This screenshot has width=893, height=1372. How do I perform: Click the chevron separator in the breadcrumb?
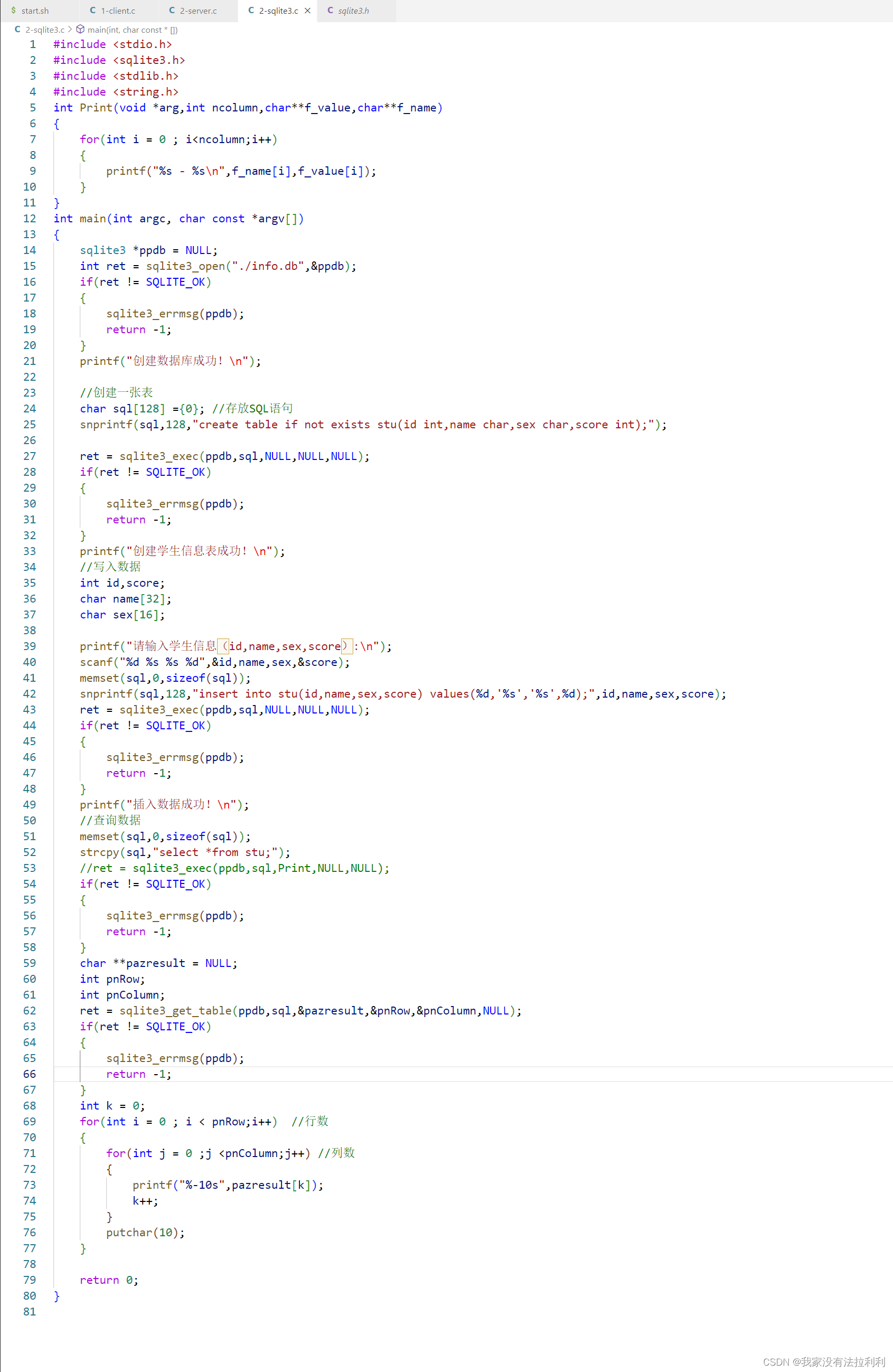coord(69,29)
